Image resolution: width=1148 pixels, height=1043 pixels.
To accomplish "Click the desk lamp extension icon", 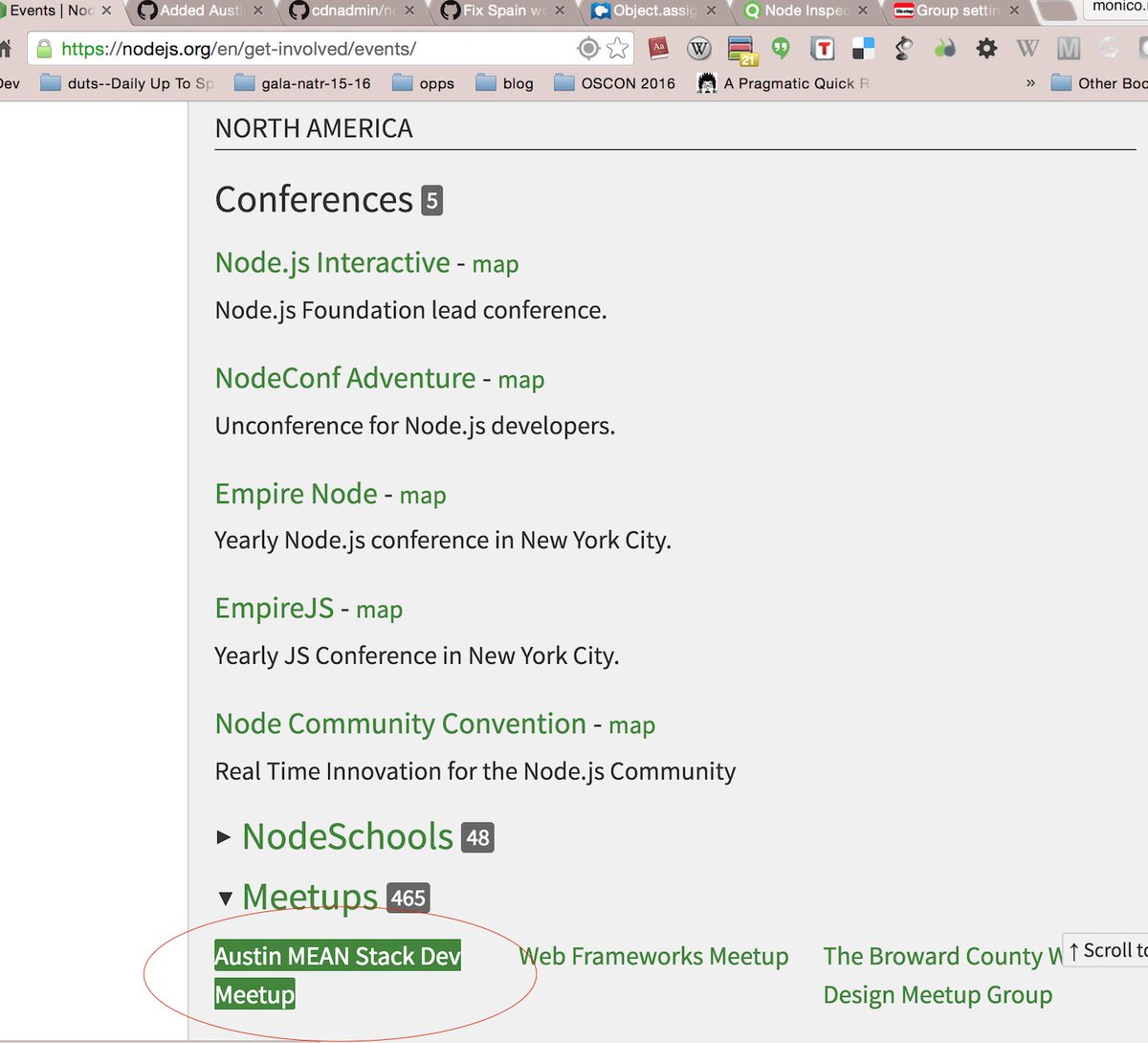I will click(904, 48).
